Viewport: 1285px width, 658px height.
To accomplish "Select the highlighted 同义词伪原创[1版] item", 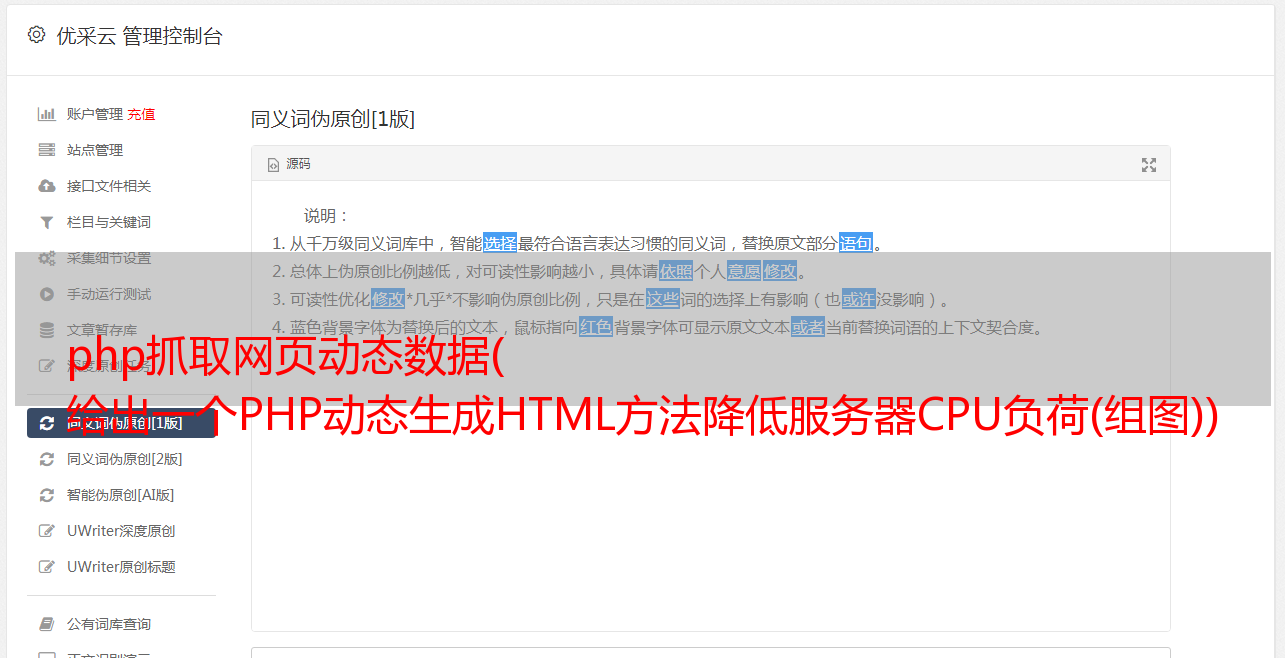I will click(121, 423).
